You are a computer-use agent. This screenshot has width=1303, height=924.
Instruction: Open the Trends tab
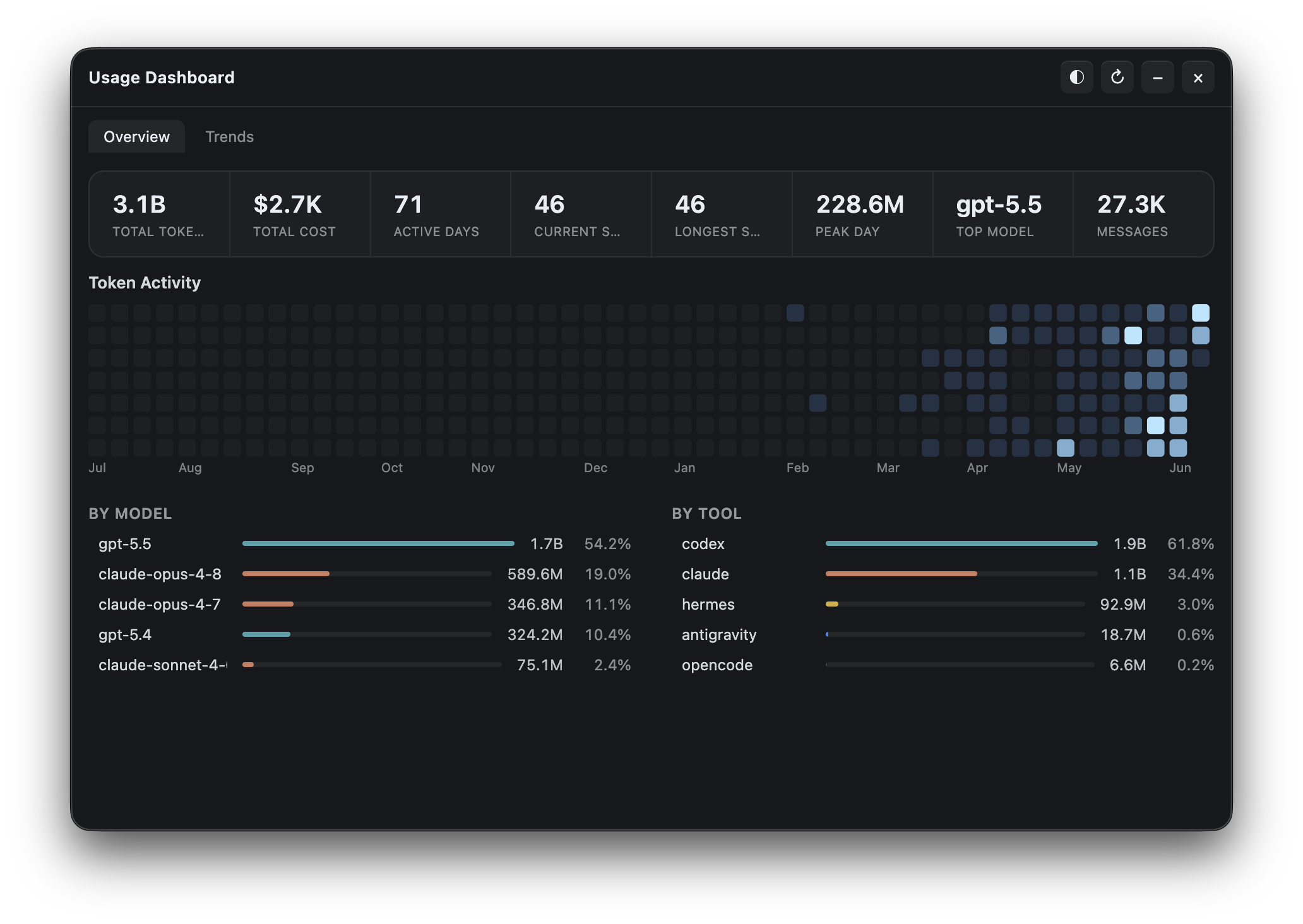[x=229, y=136]
